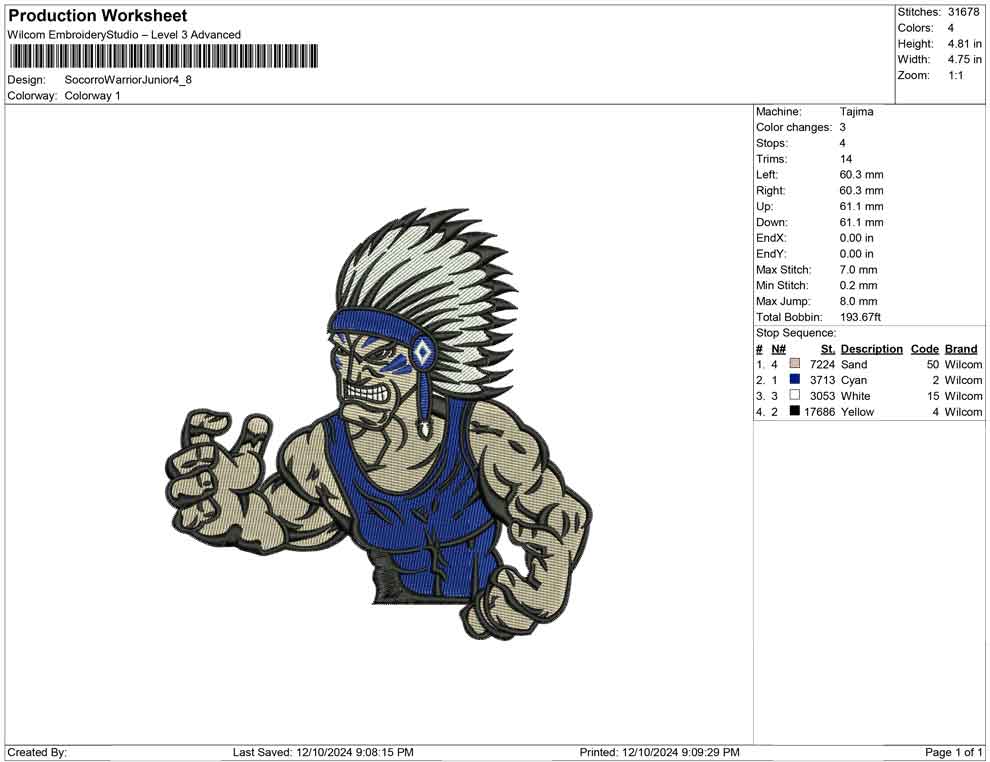Click the Height value 4.81 in
990x762 pixels.
click(965, 44)
